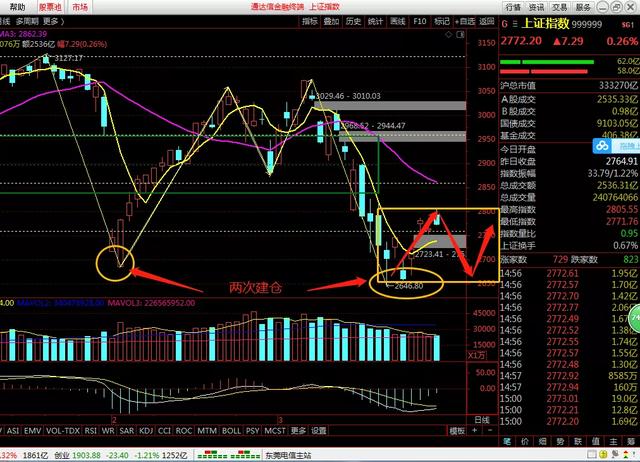640x462 pixels.
Task: Click the panel toggle icon beside the diamond
Action: tap(460, 35)
